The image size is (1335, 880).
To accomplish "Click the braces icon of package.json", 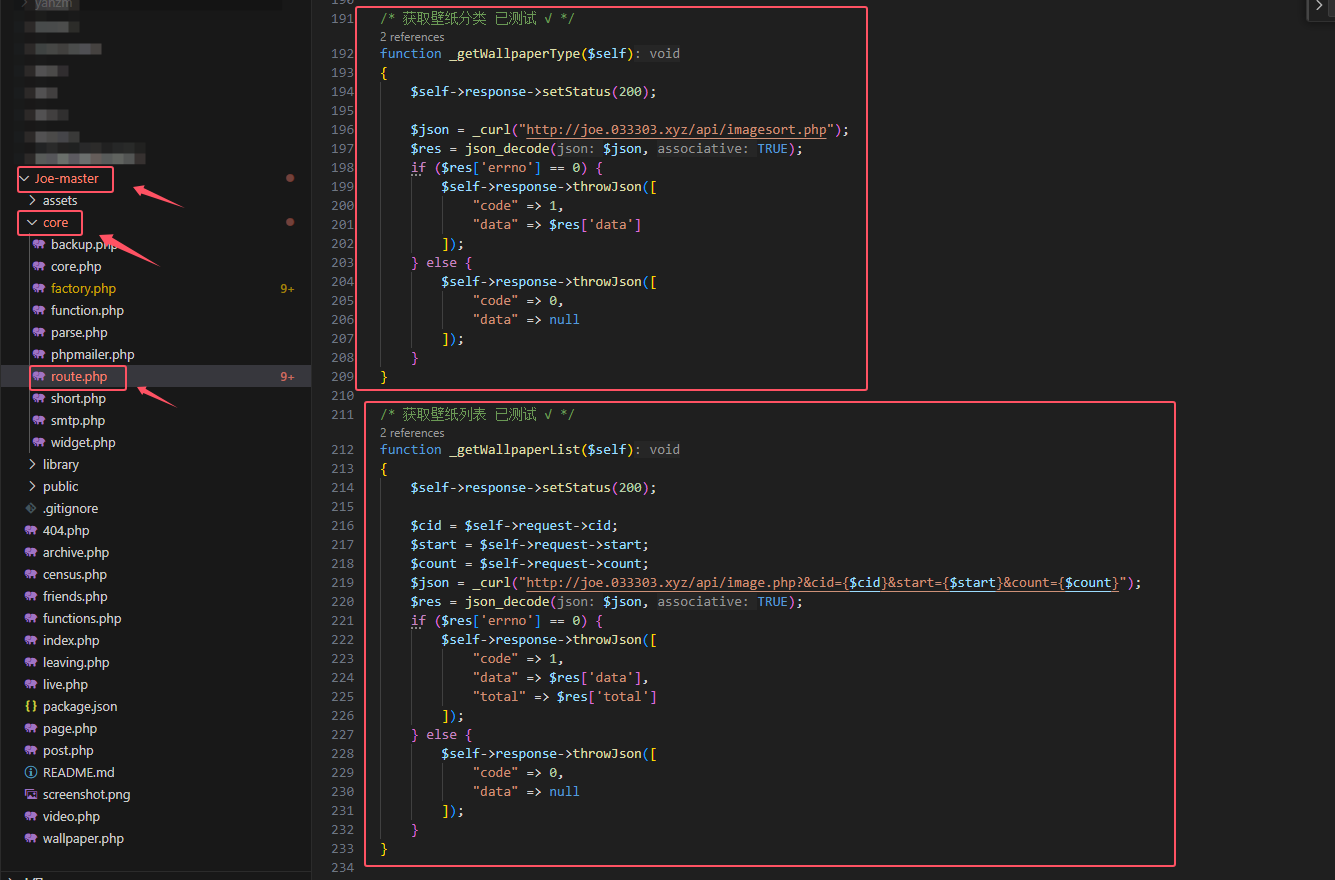I will click(31, 707).
